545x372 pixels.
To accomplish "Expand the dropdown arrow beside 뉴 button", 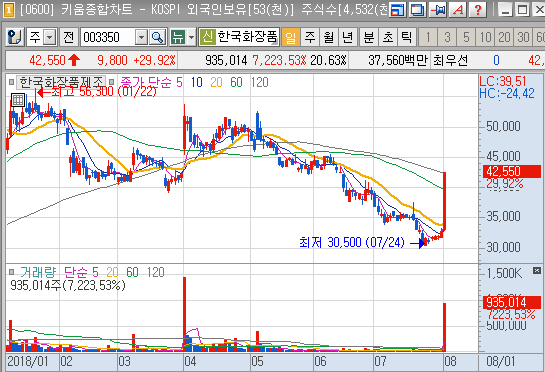I will pos(192,37).
